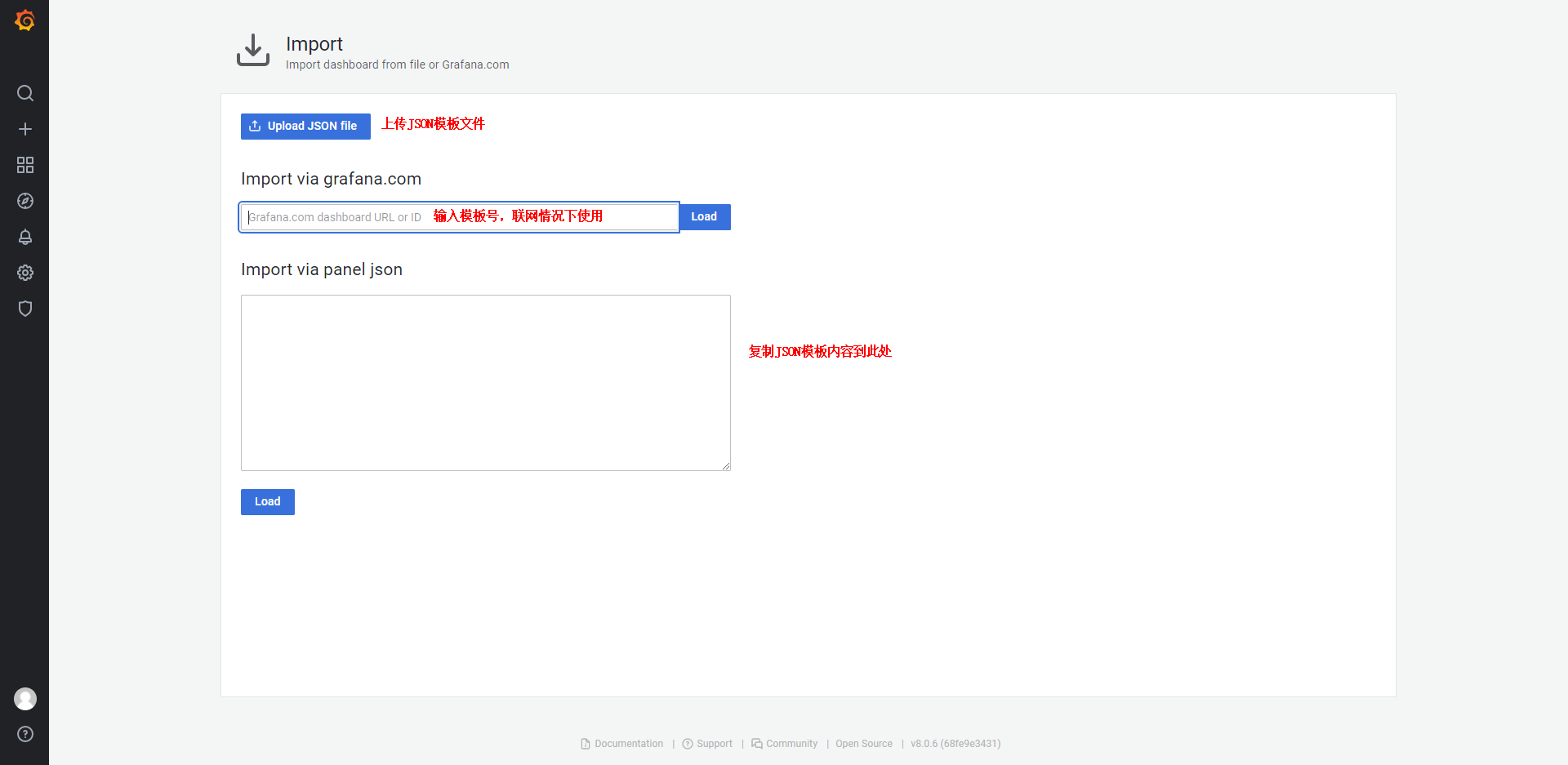Screen dimensions: 1568x765
Task: Click the Upload JSON file button
Action: (x=305, y=127)
